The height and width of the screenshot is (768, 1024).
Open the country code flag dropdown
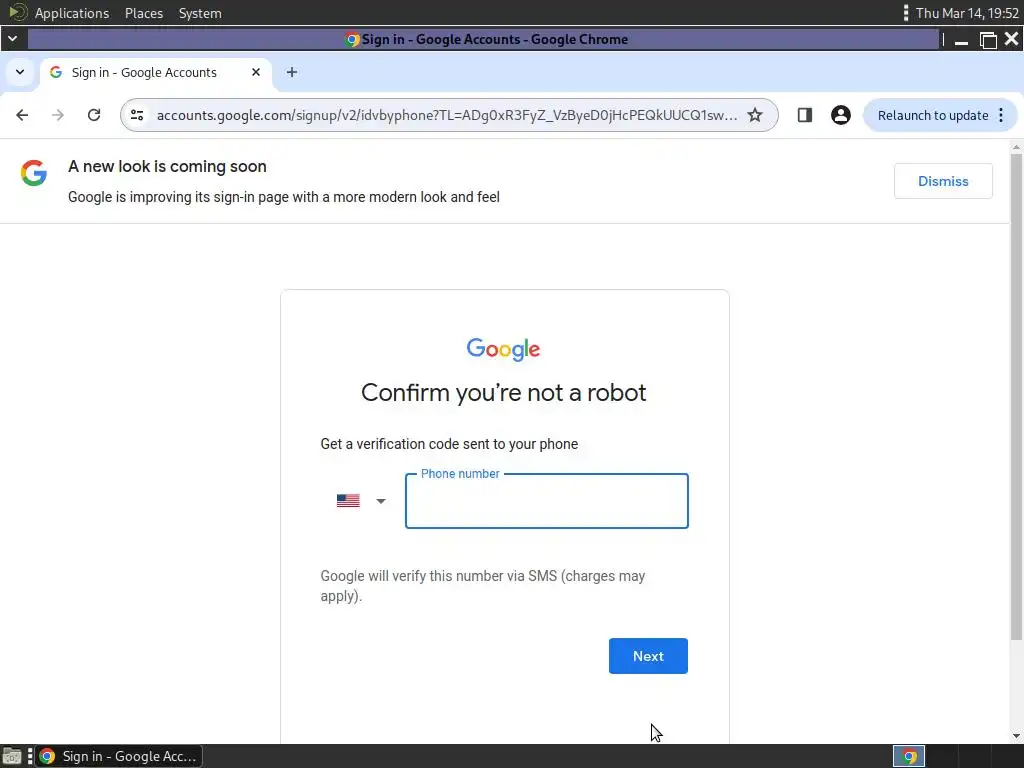coord(361,501)
